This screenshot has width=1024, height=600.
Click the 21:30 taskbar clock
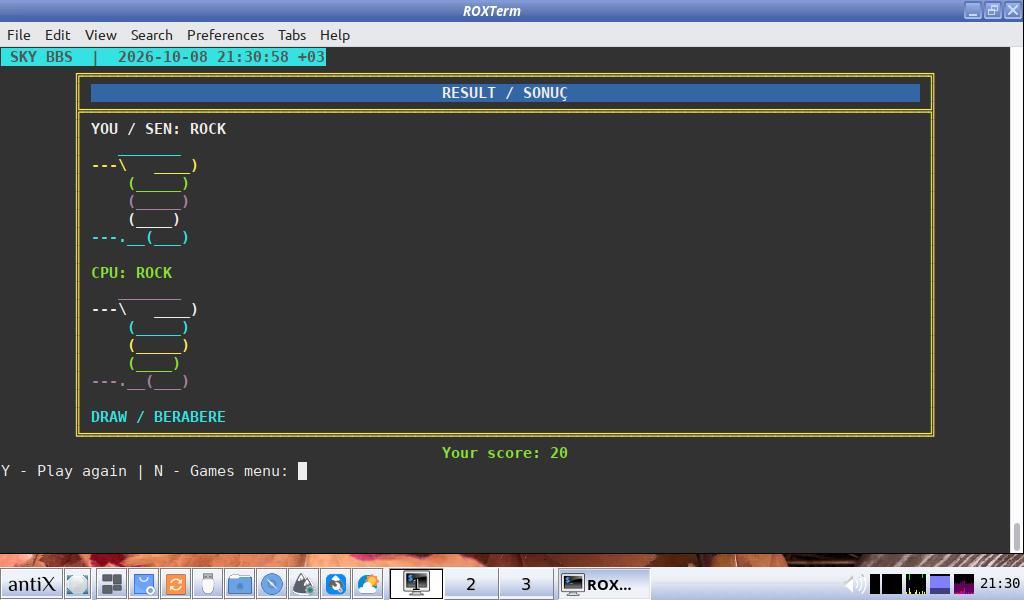click(x=1000, y=584)
